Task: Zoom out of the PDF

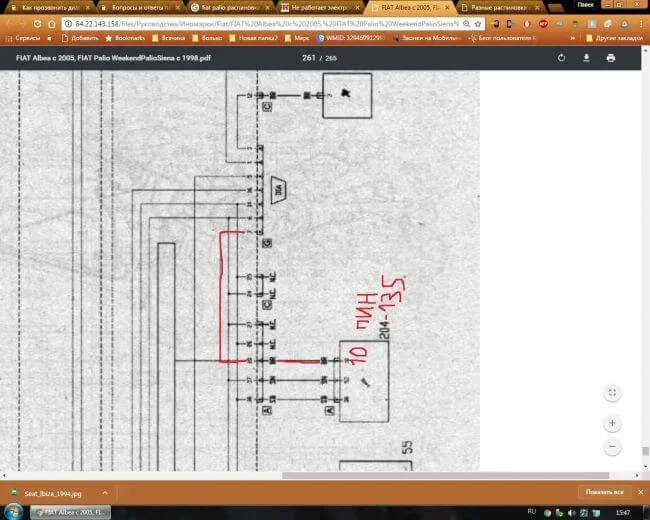Action: click(x=612, y=447)
